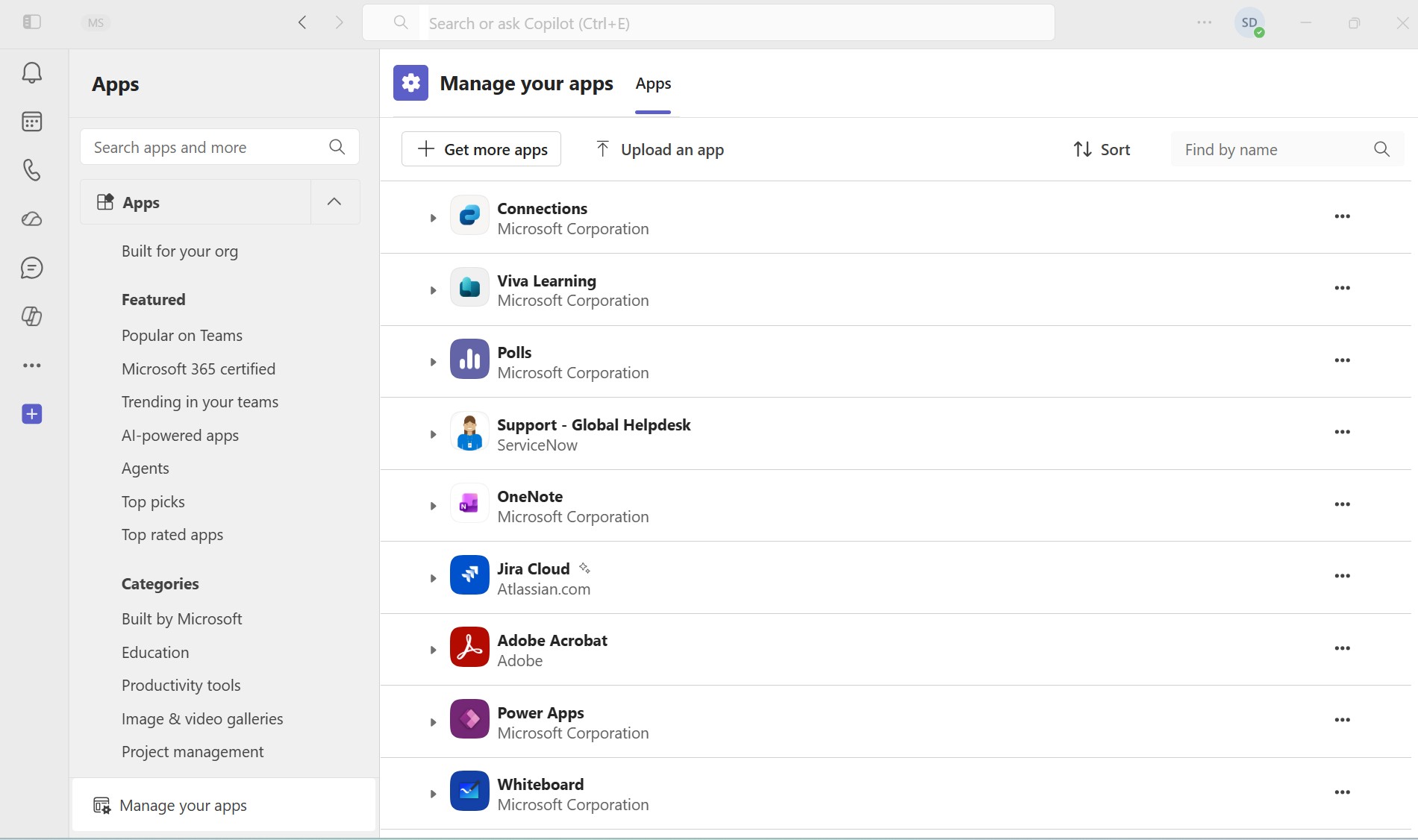Expand the Polls row

tap(432, 362)
